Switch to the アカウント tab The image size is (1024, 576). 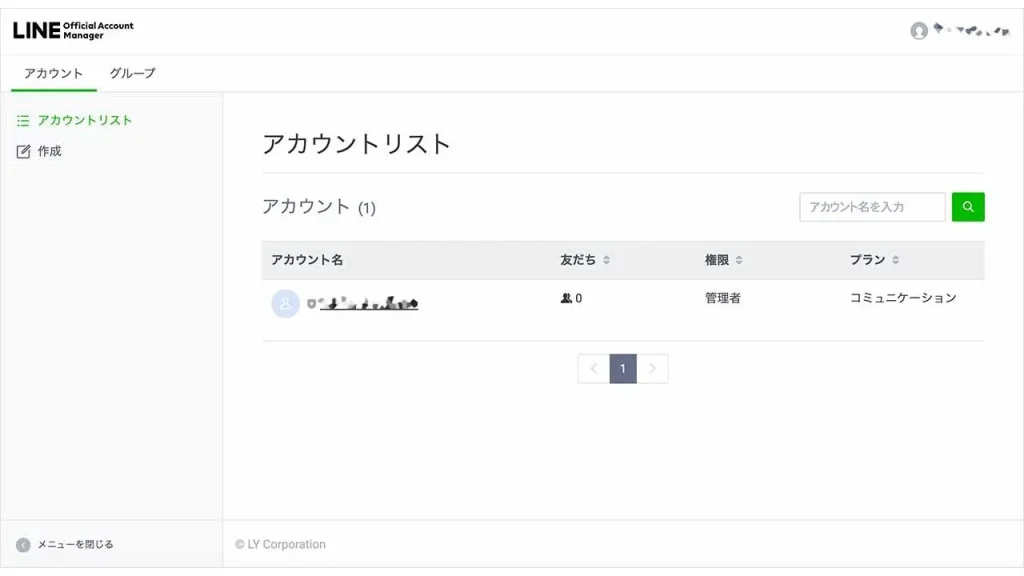click(x=54, y=73)
